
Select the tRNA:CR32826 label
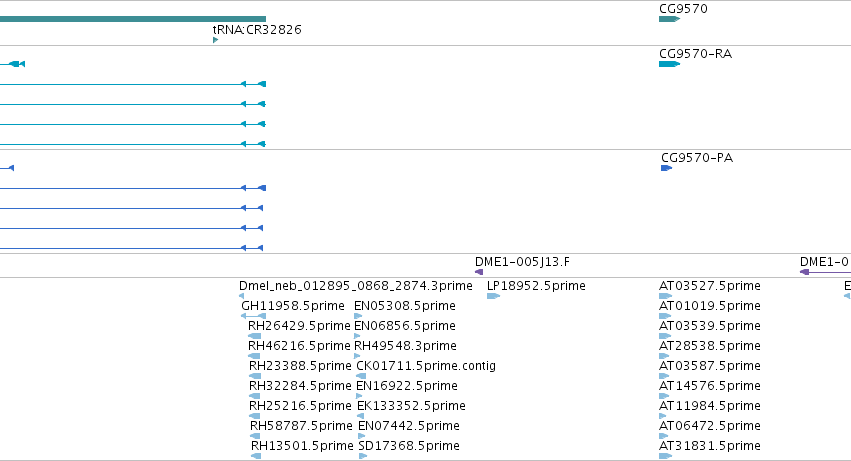click(257, 29)
